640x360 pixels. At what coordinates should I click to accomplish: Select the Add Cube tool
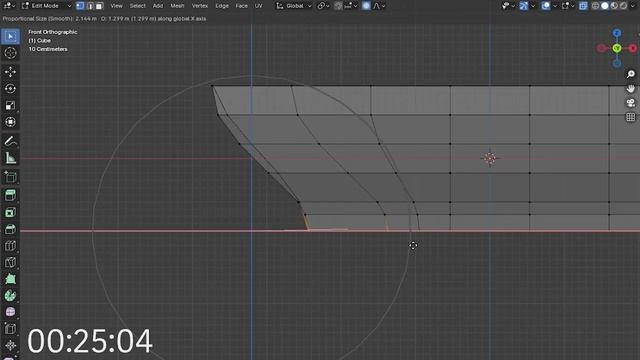(x=10, y=177)
